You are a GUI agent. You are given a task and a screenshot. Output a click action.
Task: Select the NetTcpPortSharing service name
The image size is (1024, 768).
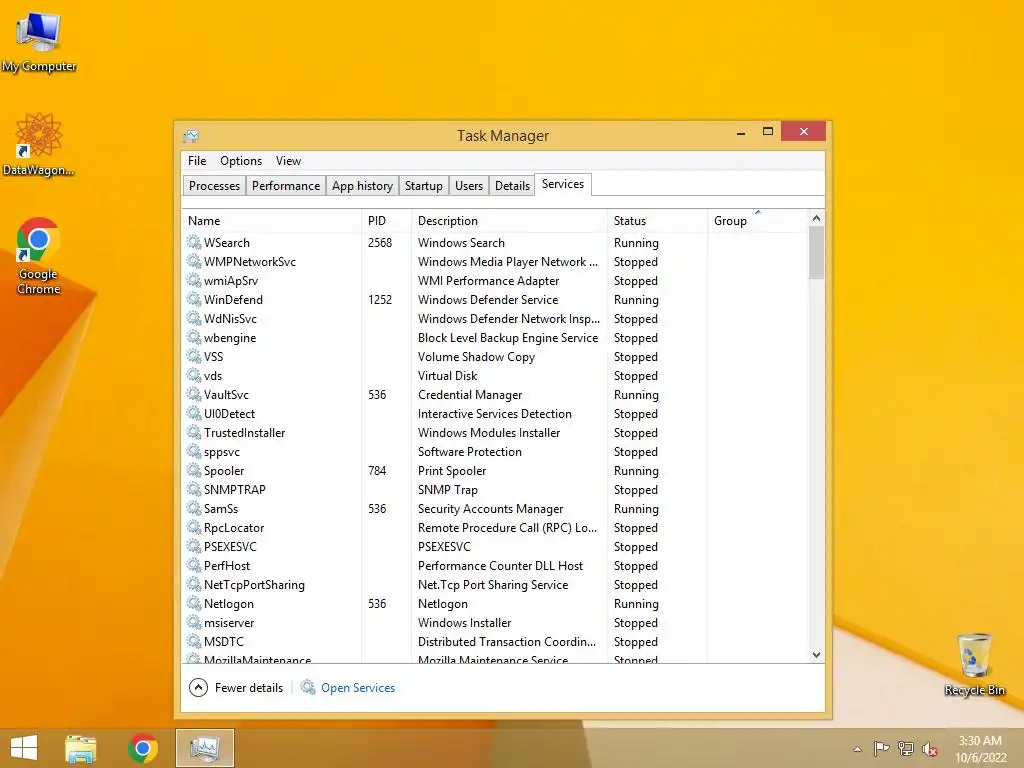point(254,584)
